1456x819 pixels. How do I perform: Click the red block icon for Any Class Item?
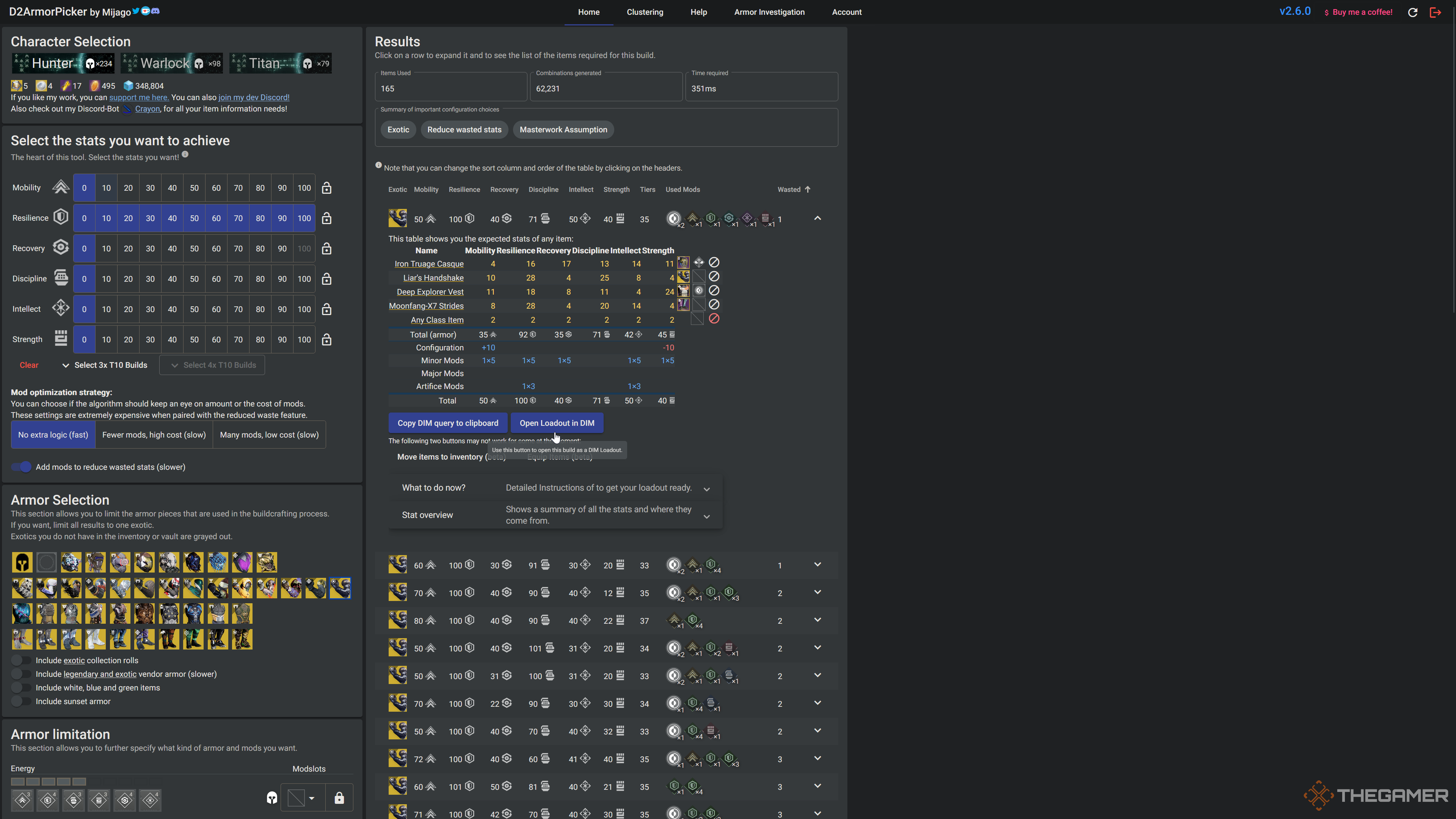click(714, 319)
